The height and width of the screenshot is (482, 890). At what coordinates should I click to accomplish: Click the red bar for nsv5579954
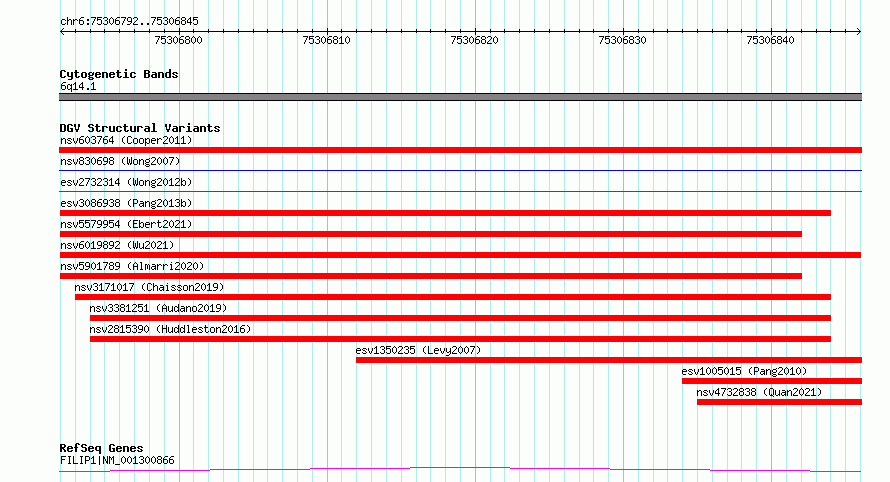[x=430, y=234]
